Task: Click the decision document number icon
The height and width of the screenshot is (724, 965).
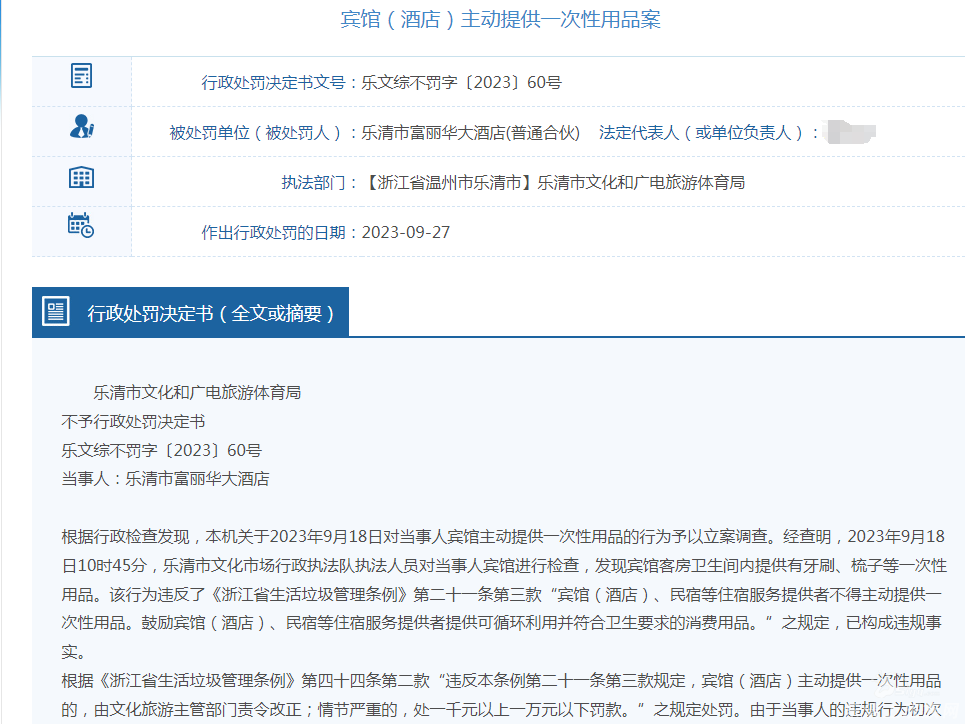Action: 81,76
